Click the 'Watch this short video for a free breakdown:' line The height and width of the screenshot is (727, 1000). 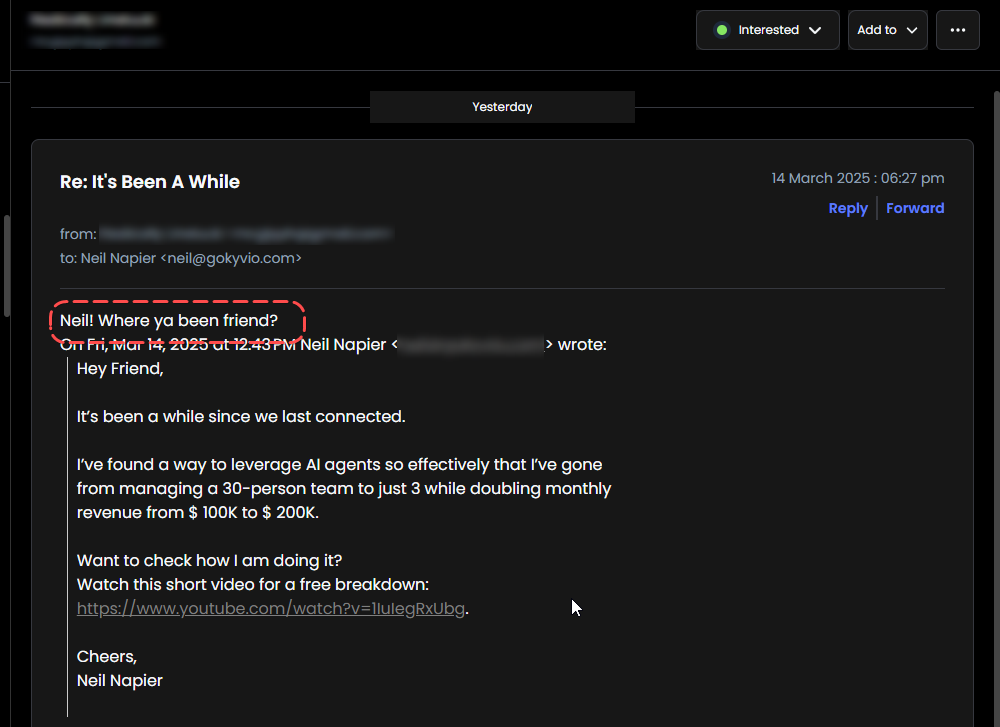tap(253, 585)
